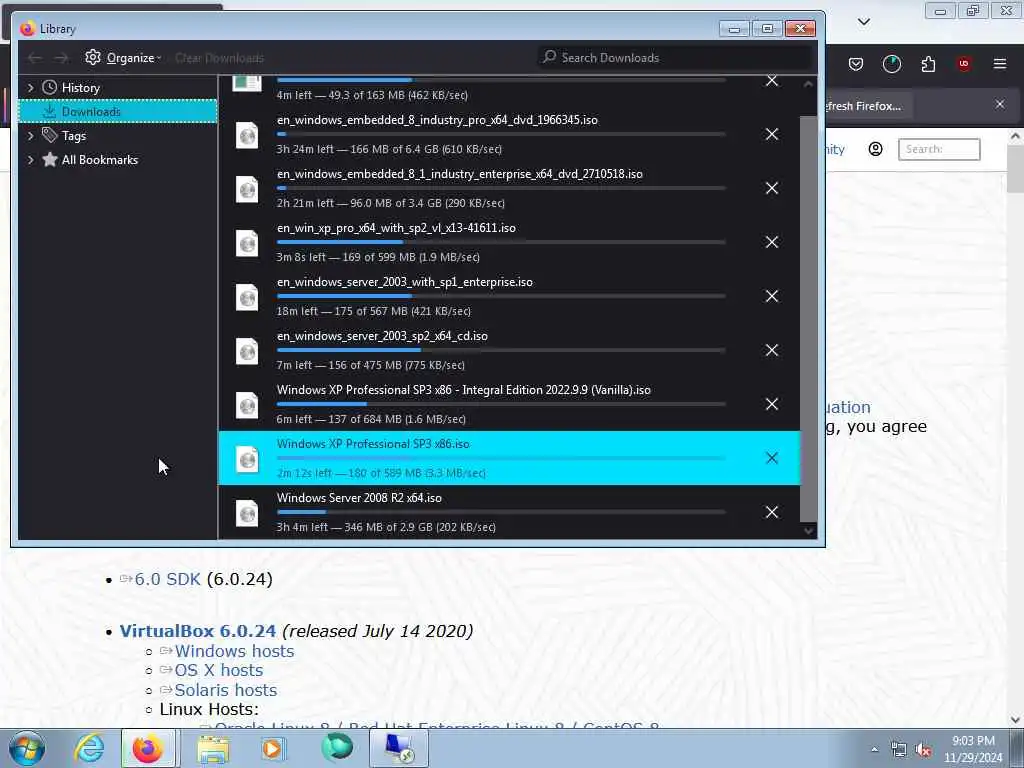Click en_windows_embedded_8_1_industry_enterprise file icon
The width and height of the screenshot is (1024, 768).
click(247, 189)
